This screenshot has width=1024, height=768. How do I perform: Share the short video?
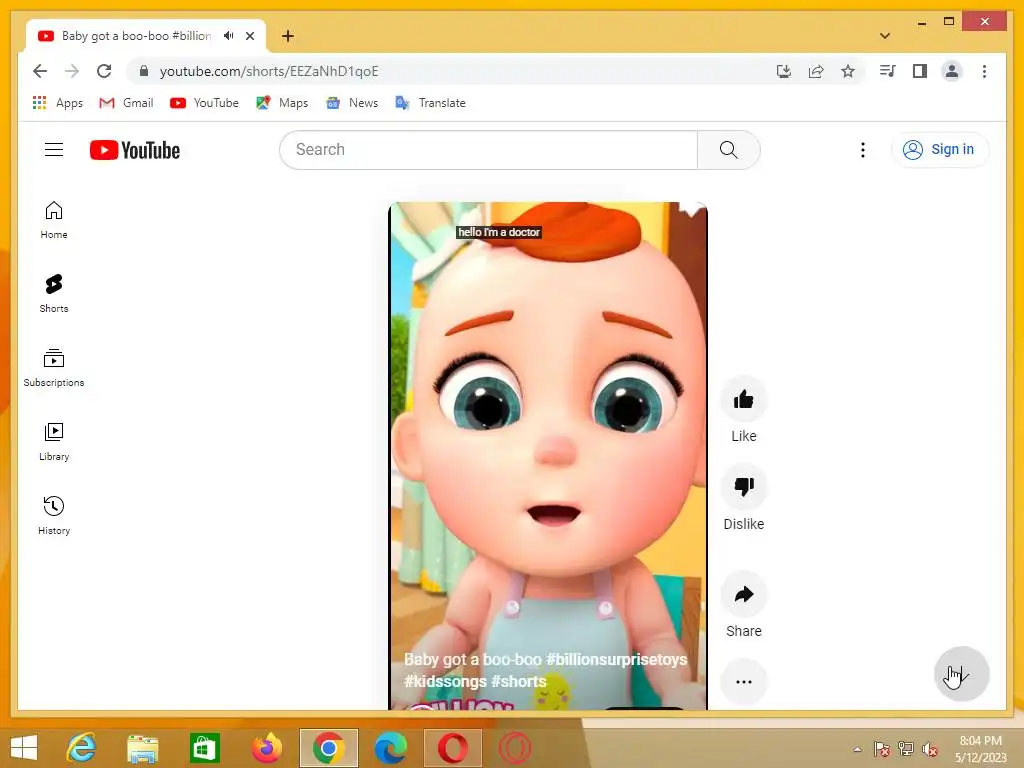click(744, 594)
